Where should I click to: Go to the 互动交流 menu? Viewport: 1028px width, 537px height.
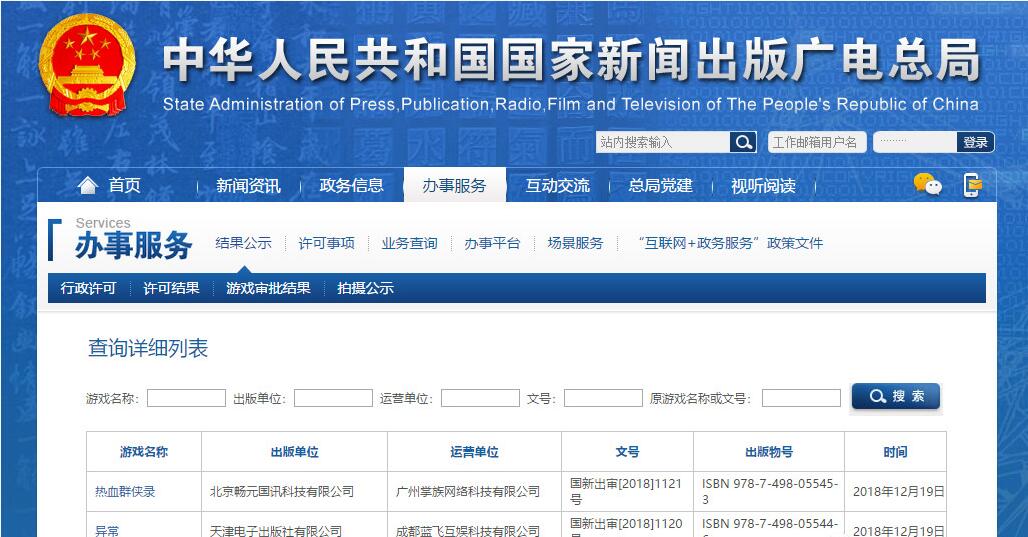(x=557, y=186)
